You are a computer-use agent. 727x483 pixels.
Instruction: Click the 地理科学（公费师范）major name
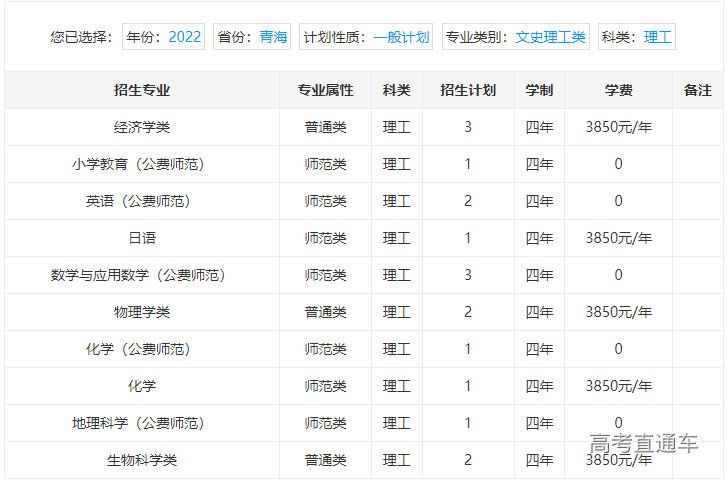coord(142,423)
